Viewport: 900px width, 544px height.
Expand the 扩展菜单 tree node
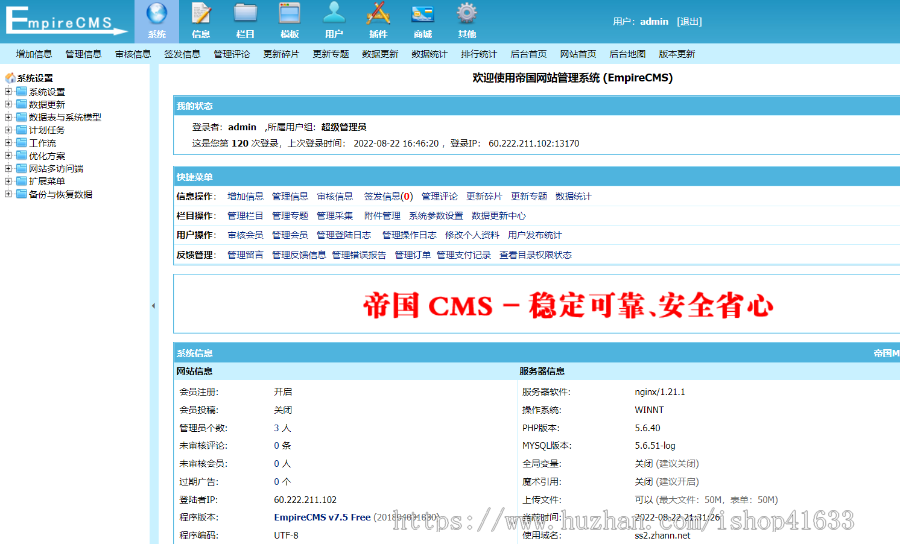(8, 181)
